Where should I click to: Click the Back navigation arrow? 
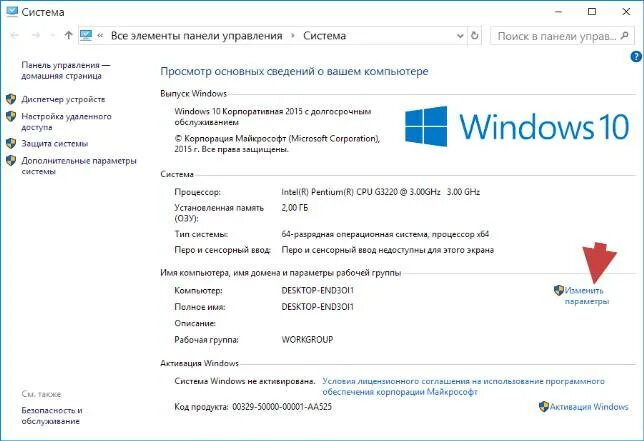click(x=14, y=36)
